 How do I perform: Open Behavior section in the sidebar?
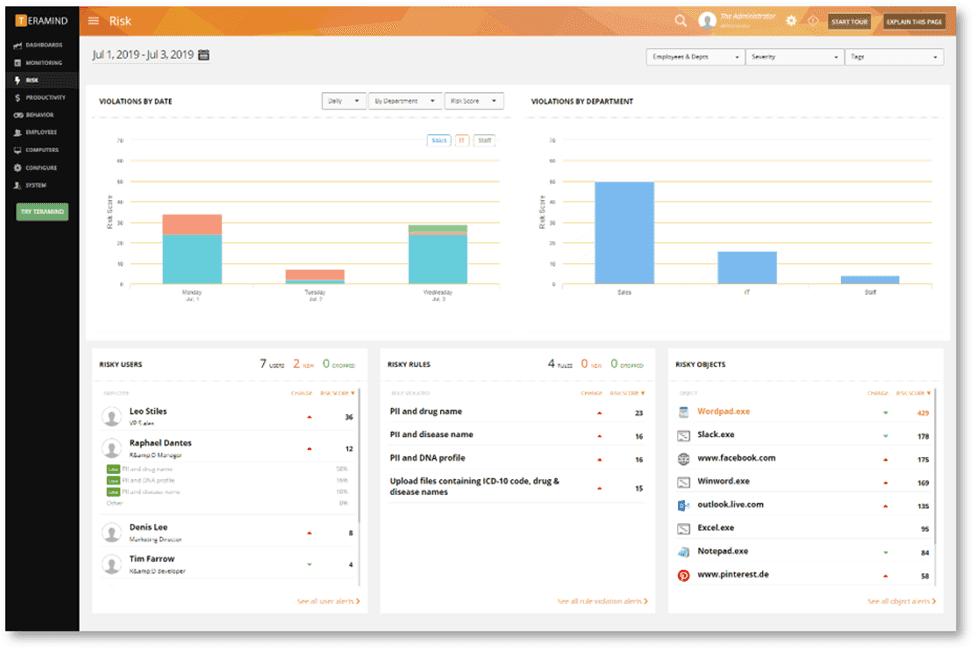pyautogui.click(x=40, y=115)
